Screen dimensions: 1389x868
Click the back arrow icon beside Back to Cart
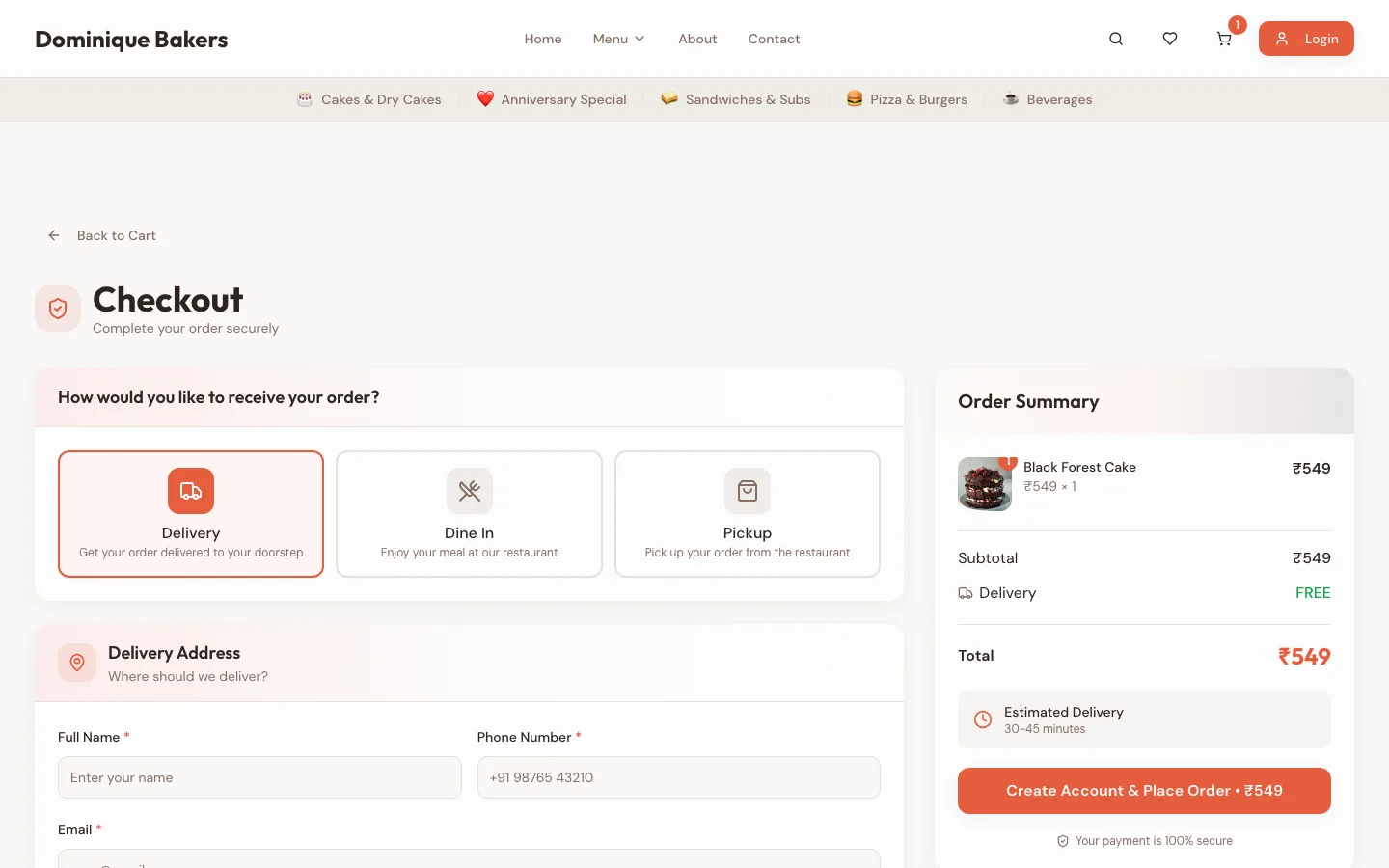point(54,235)
